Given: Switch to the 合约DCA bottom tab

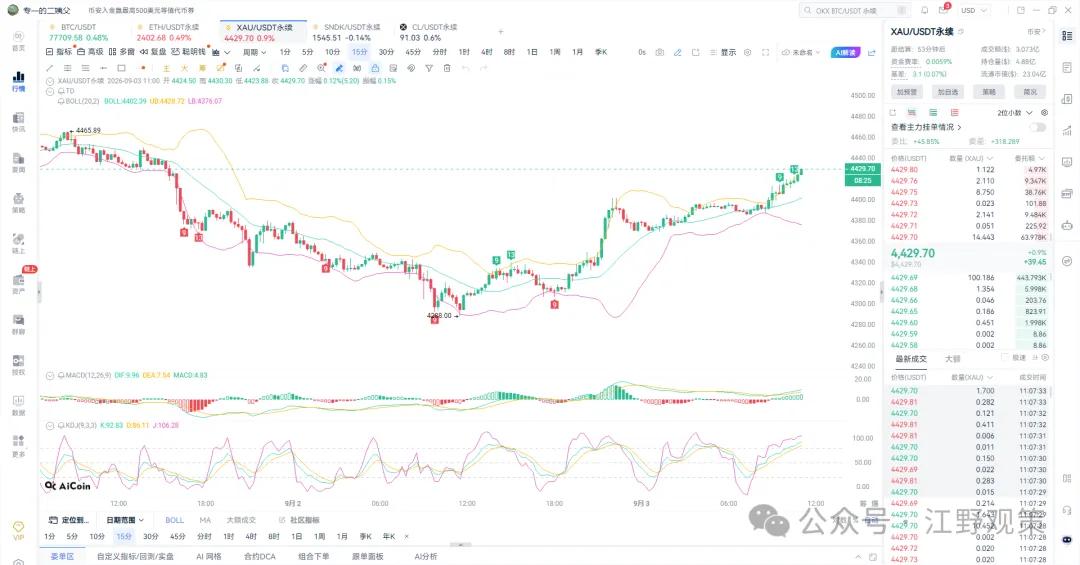Looking at the screenshot, I should click(260, 556).
